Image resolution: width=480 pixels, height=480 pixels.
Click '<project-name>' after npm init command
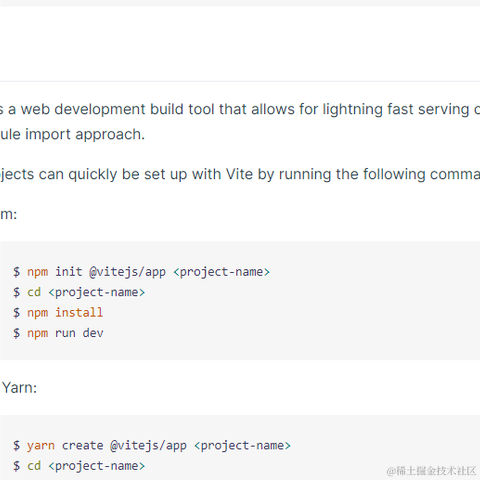pyautogui.click(x=221, y=272)
